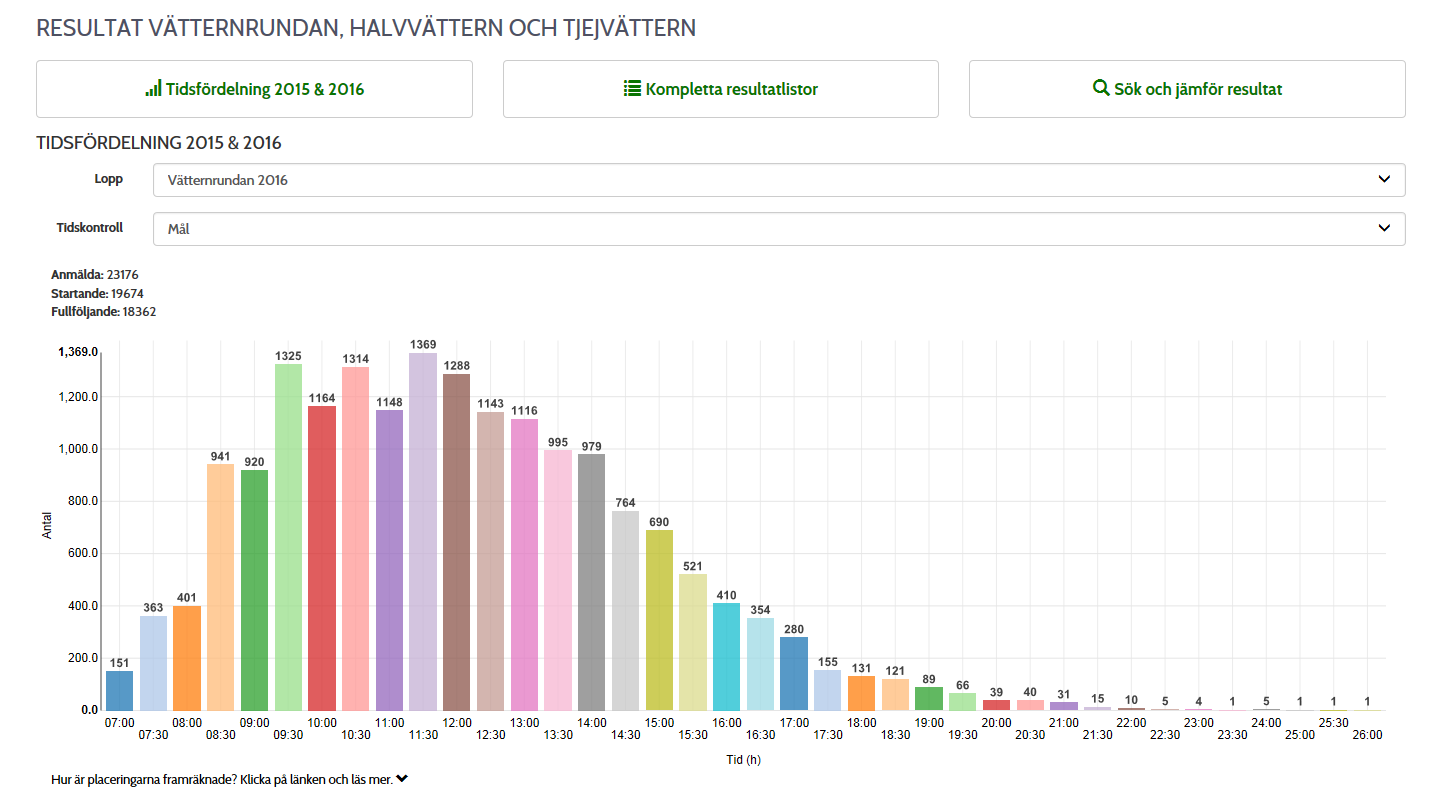Click the light cyan 16:30 bar with 354

pos(760,665)
